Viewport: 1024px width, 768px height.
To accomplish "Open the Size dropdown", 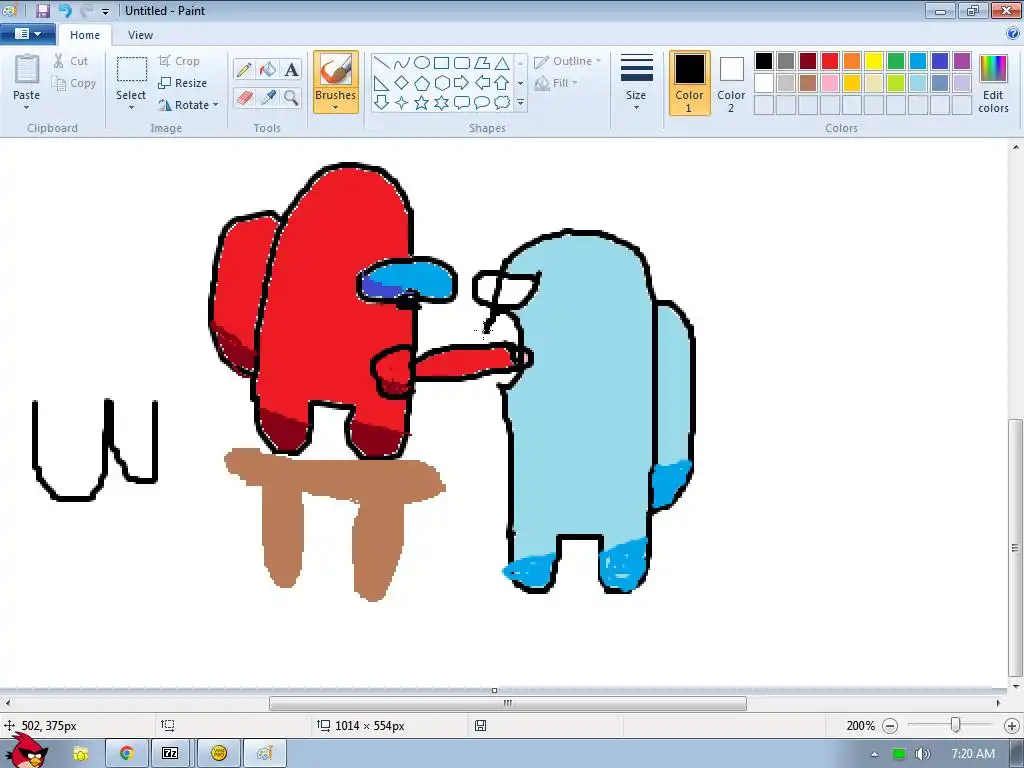I will pos(636,83).
